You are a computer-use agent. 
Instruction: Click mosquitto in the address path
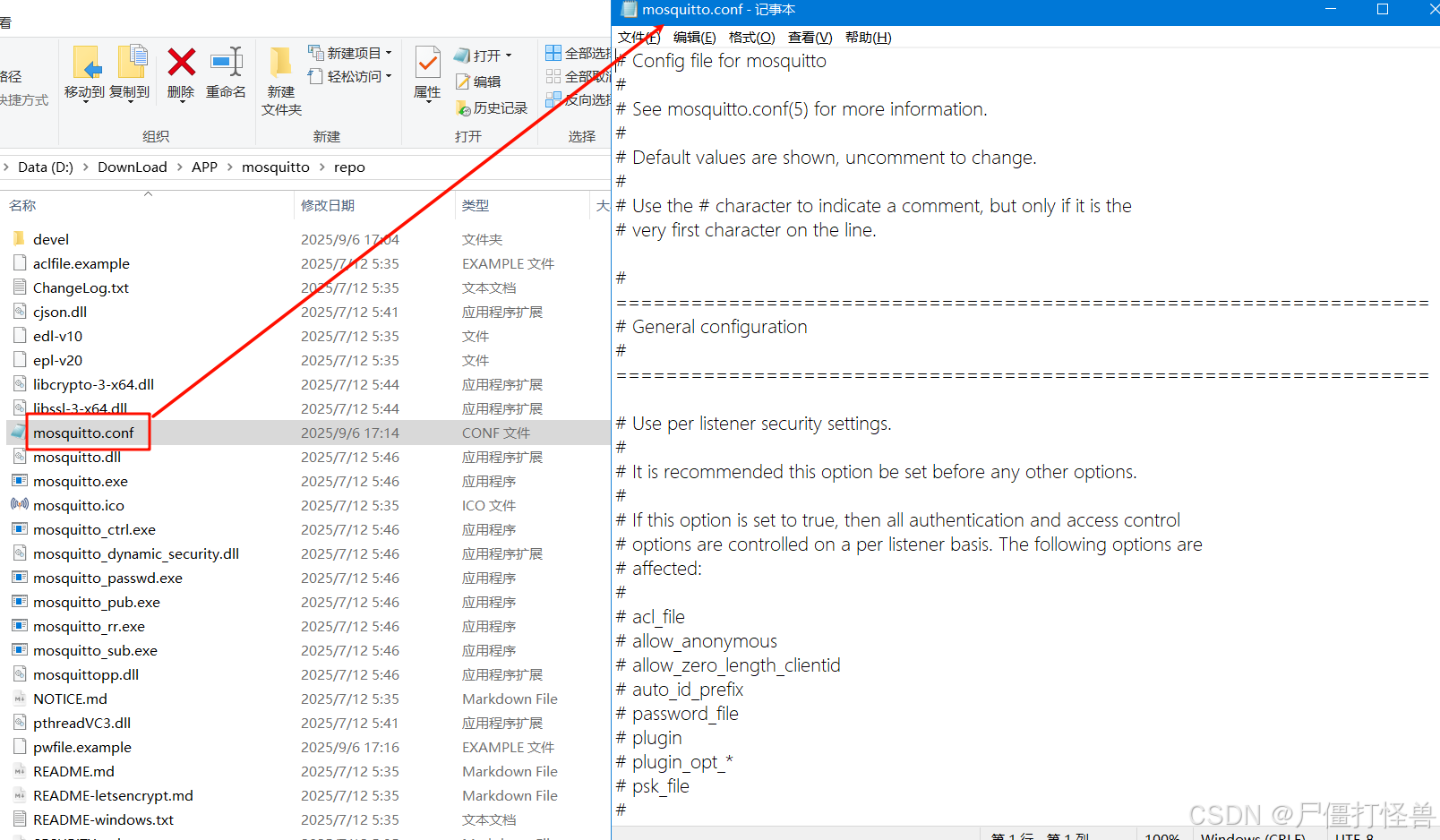pos(275,167)
